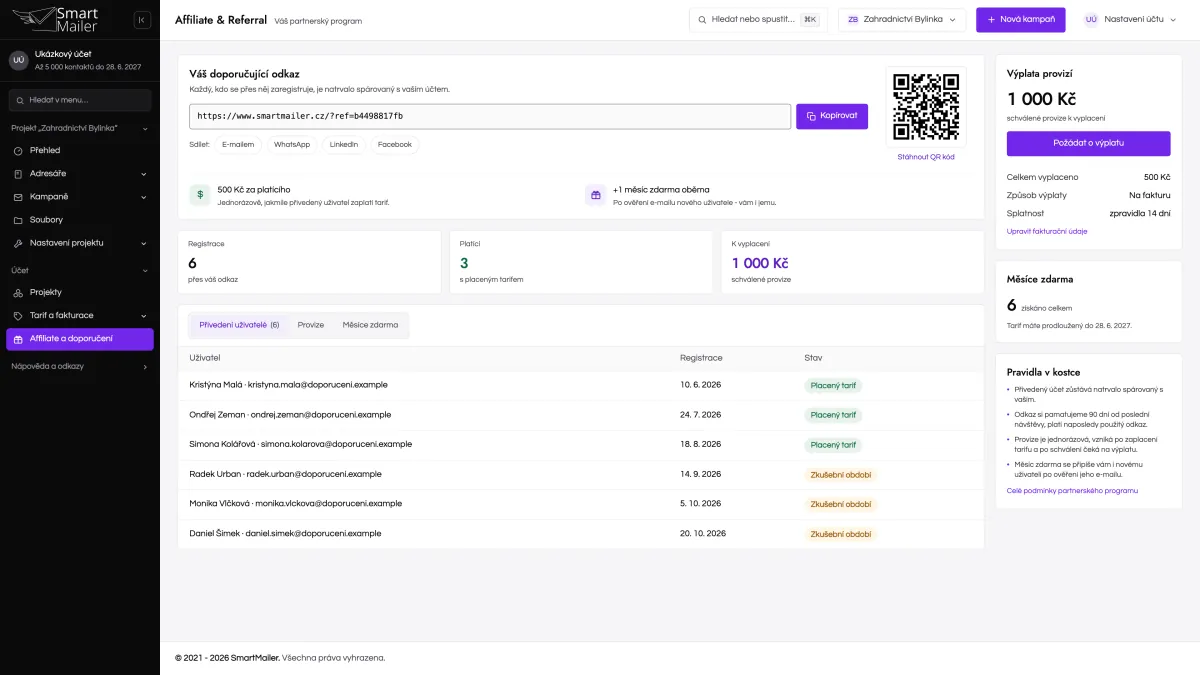
Task: Open Projekty in the sidebar
Action: [x=80, y=292]
